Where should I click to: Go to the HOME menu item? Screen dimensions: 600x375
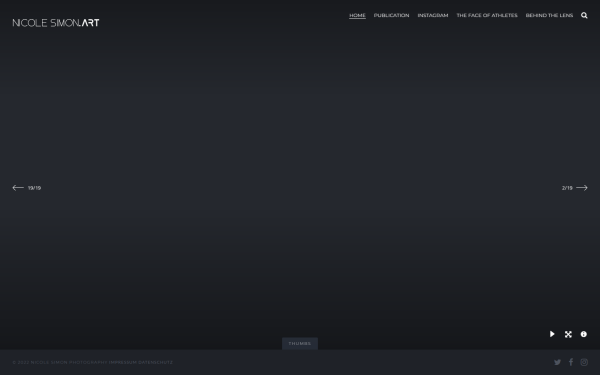tap(357, 15)
